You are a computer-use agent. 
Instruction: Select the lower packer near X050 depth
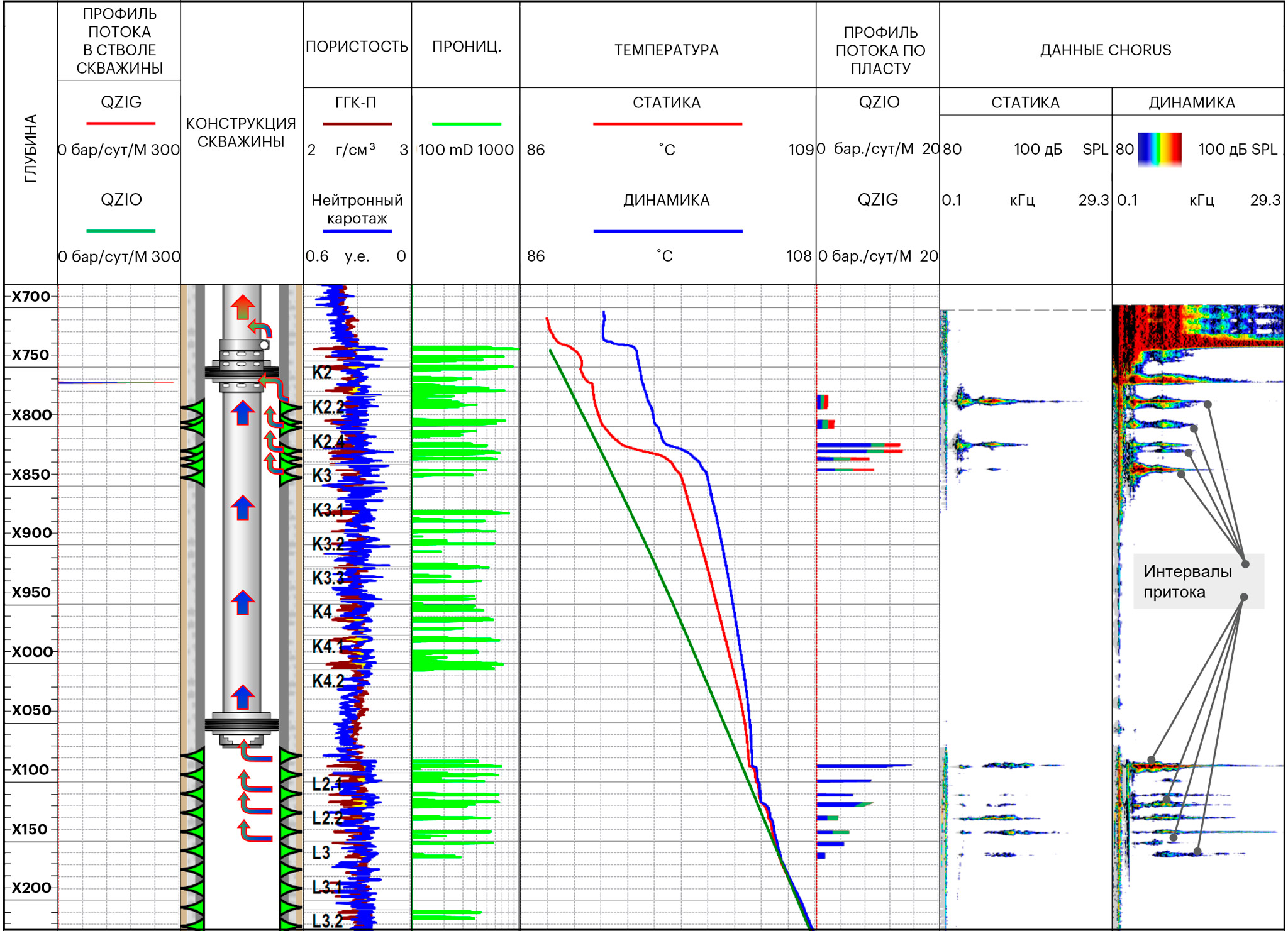(x=241, y=725)
